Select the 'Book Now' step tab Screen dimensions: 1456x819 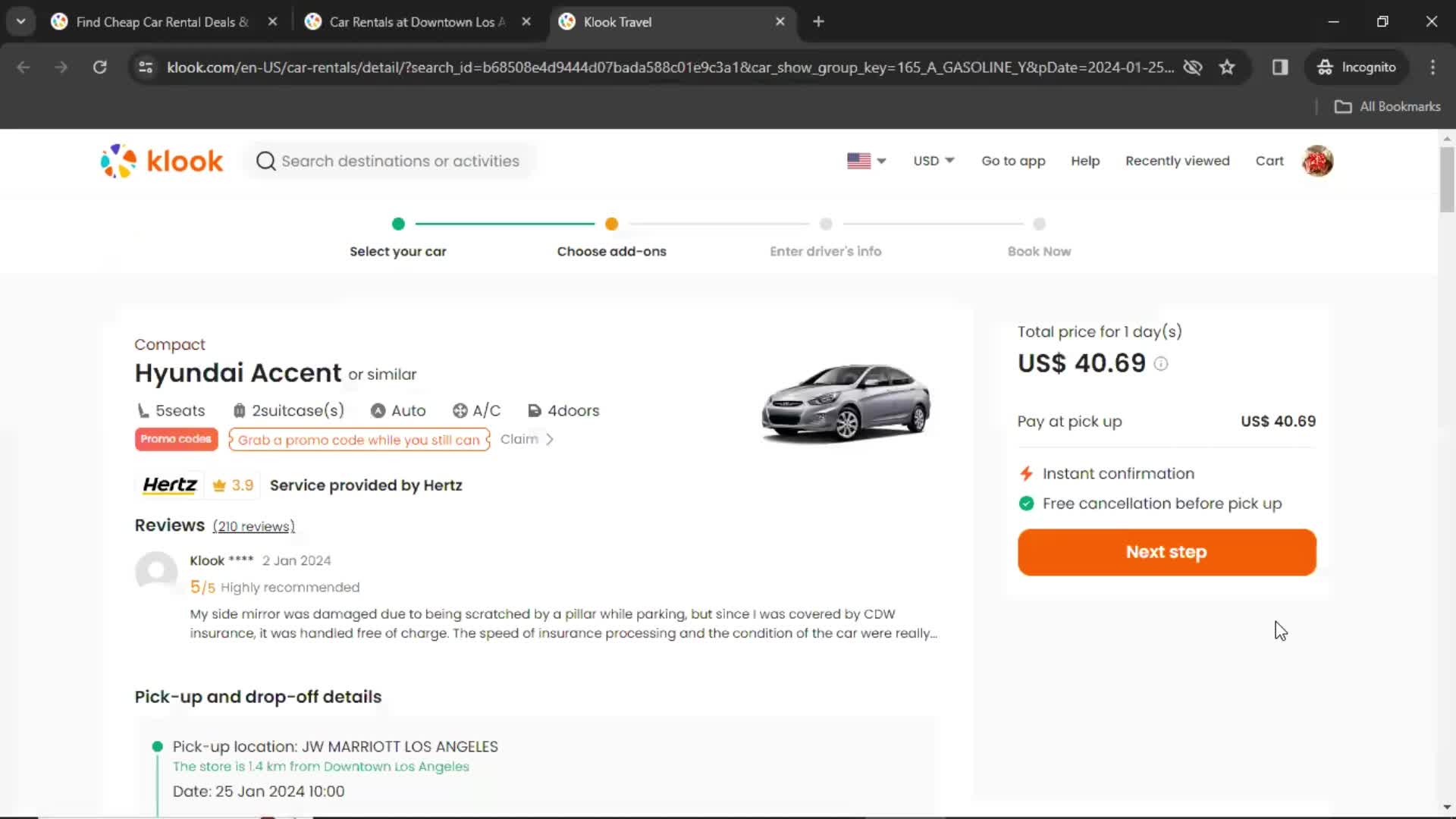click(1039, 224)
